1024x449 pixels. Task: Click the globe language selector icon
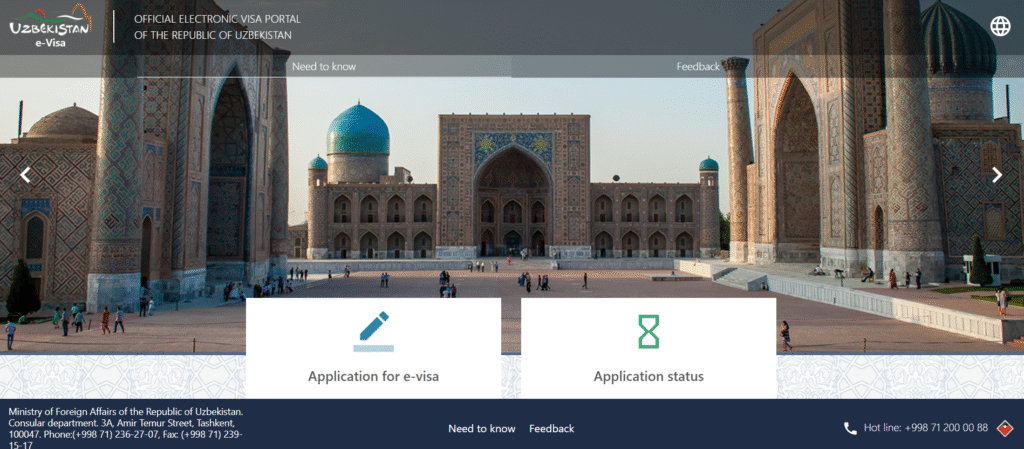[x=1000, y=27]
